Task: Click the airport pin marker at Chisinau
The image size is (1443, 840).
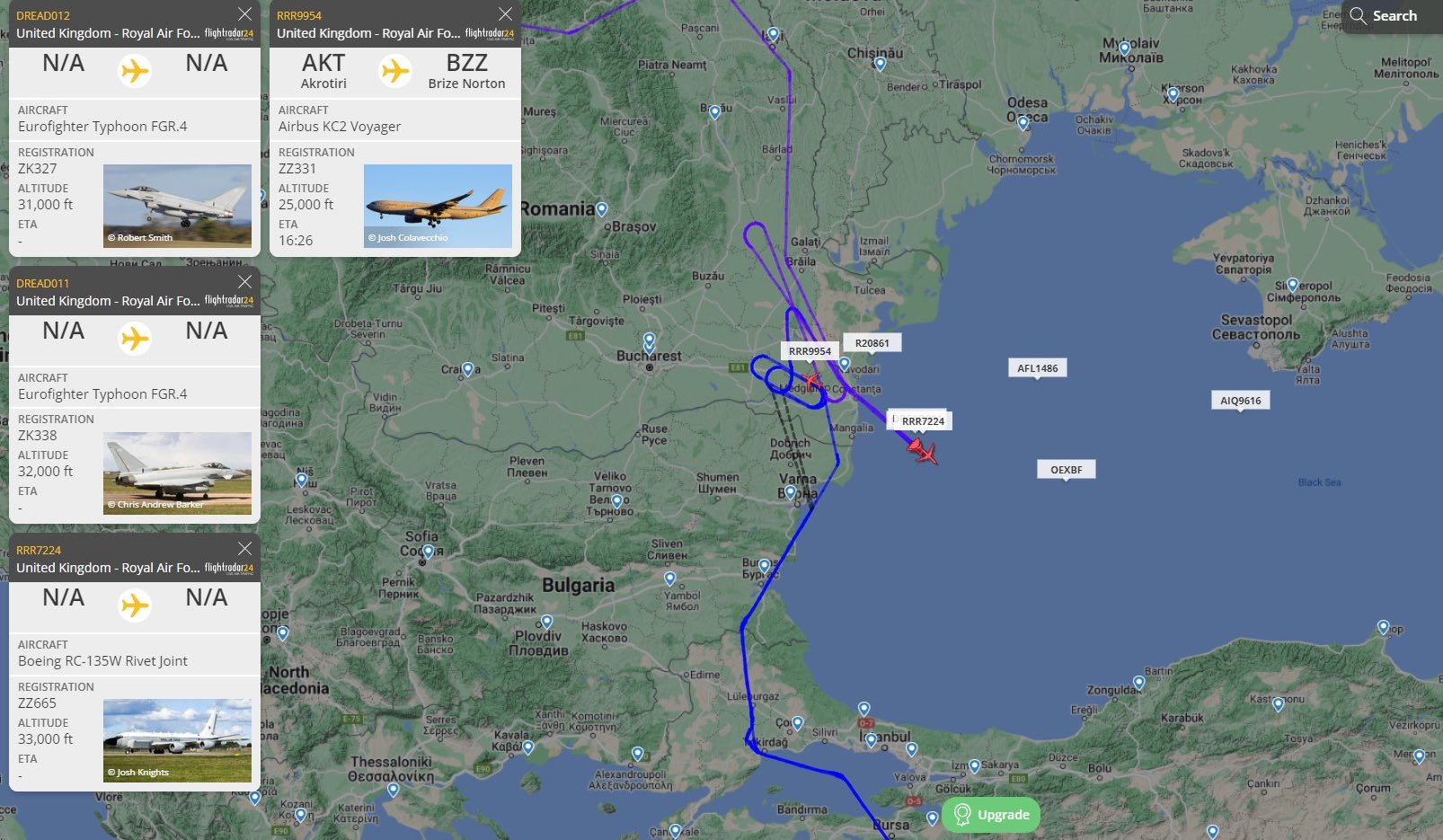Action: 881,64
